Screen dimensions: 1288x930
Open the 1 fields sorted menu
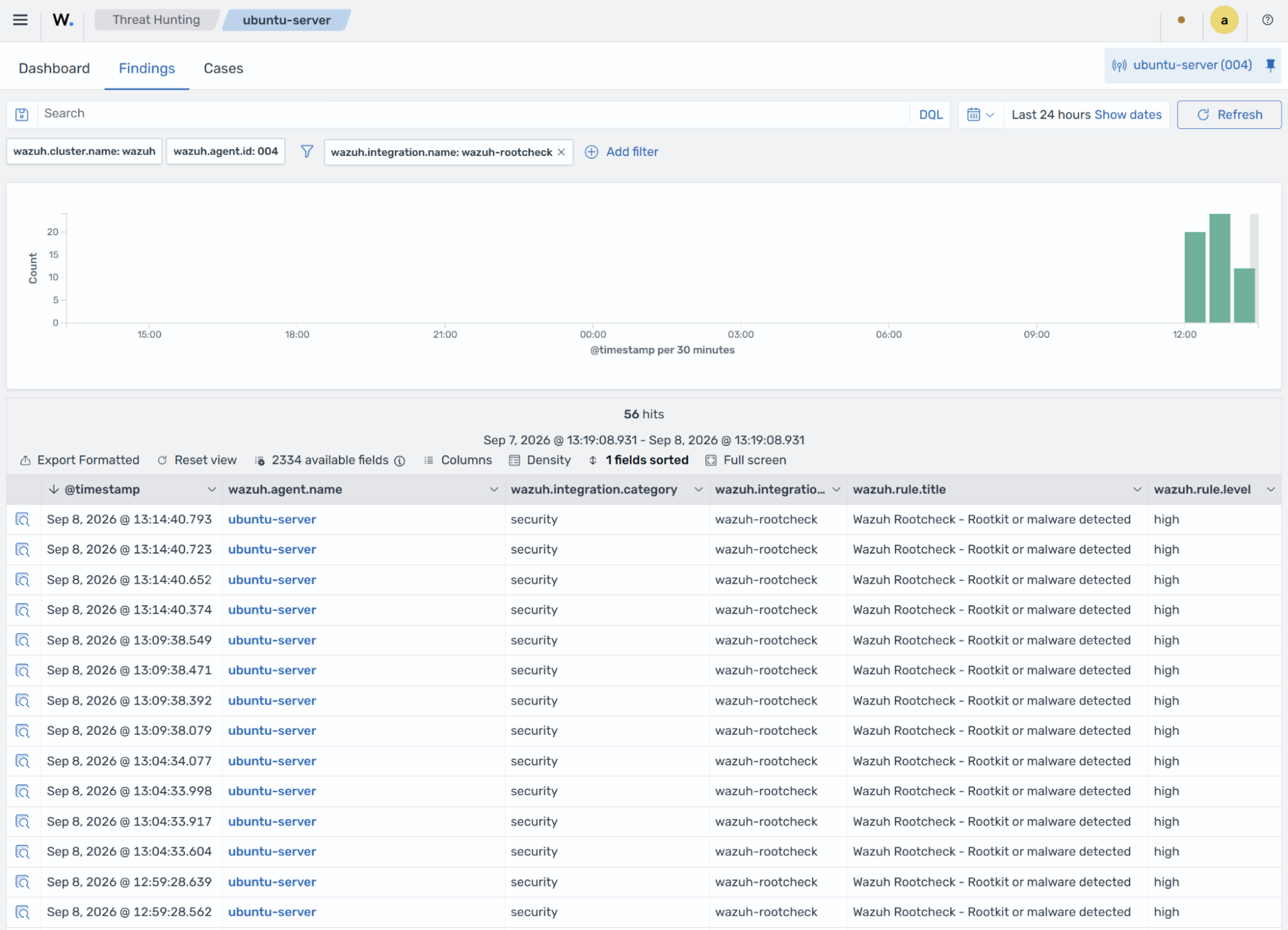click(638, 460)
